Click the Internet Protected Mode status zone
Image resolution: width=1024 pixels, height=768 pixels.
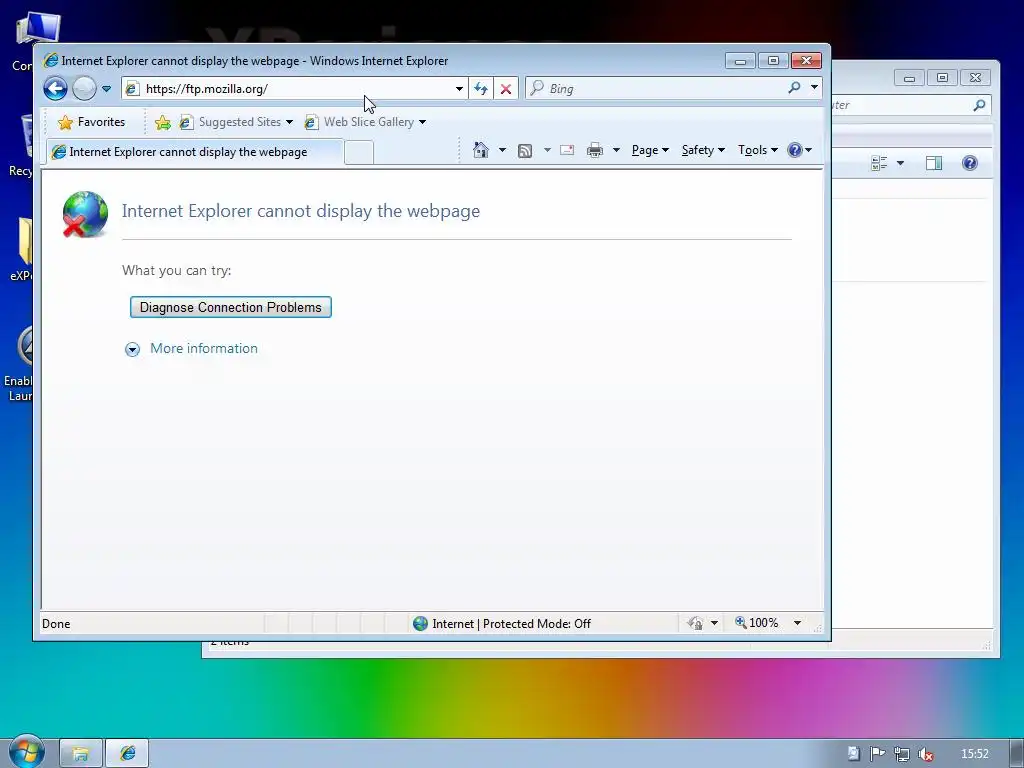coord(502,624)
